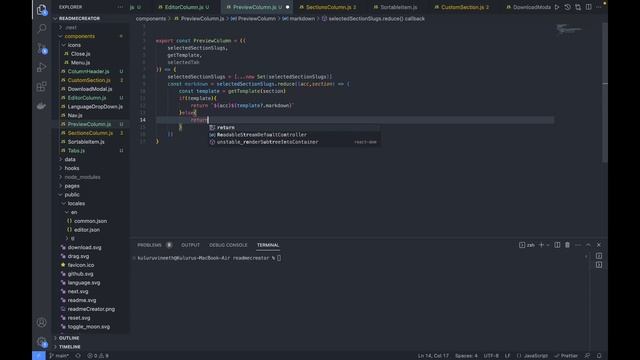Expand the hooks folder
The height and width of the screenshot is (360, 640).
tap(72, 168)
